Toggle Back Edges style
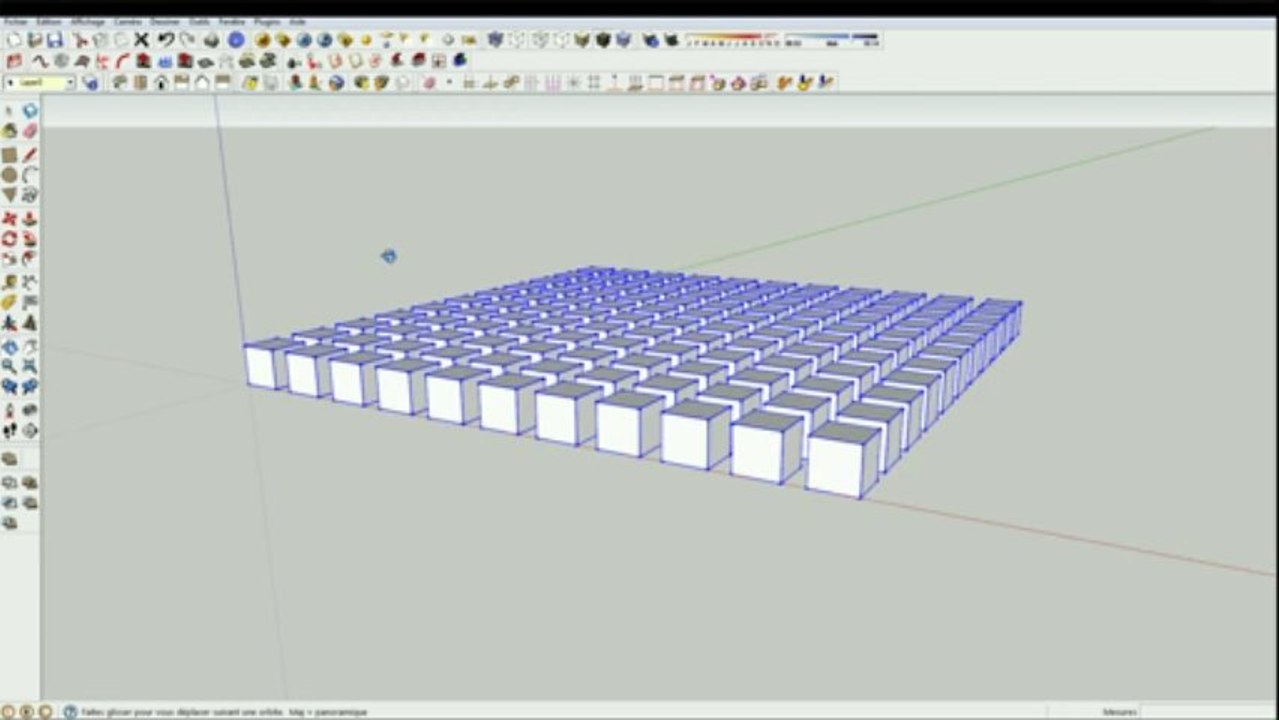Image resolution: width=1279 pixels, height=720 pixels. [x=516, y=40]
